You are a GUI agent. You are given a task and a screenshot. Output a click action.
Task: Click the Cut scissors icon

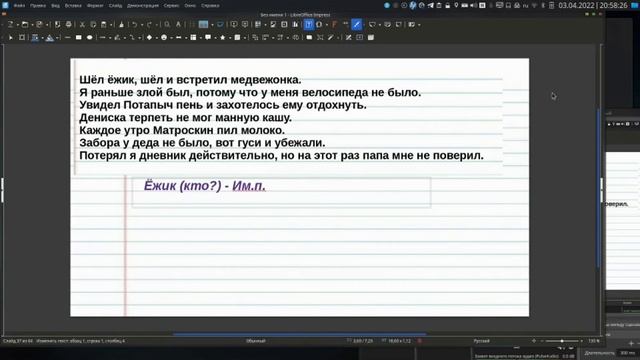[x=82, y=24]
